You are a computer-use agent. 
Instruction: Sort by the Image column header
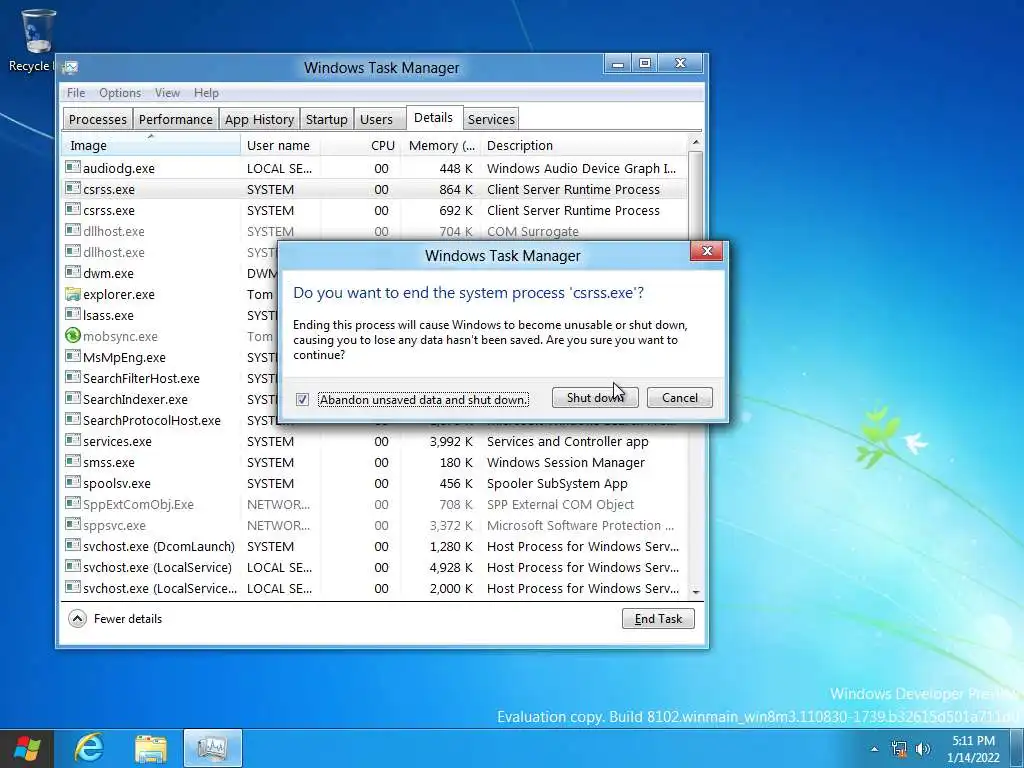click(151, 145)
